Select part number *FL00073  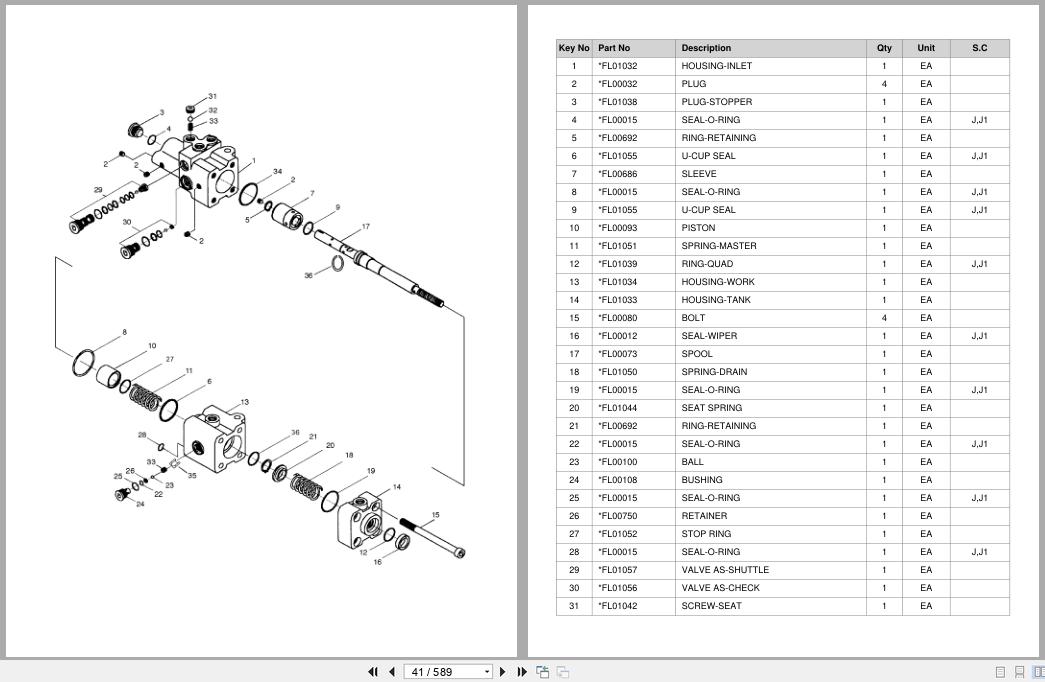tap(617, 354)
